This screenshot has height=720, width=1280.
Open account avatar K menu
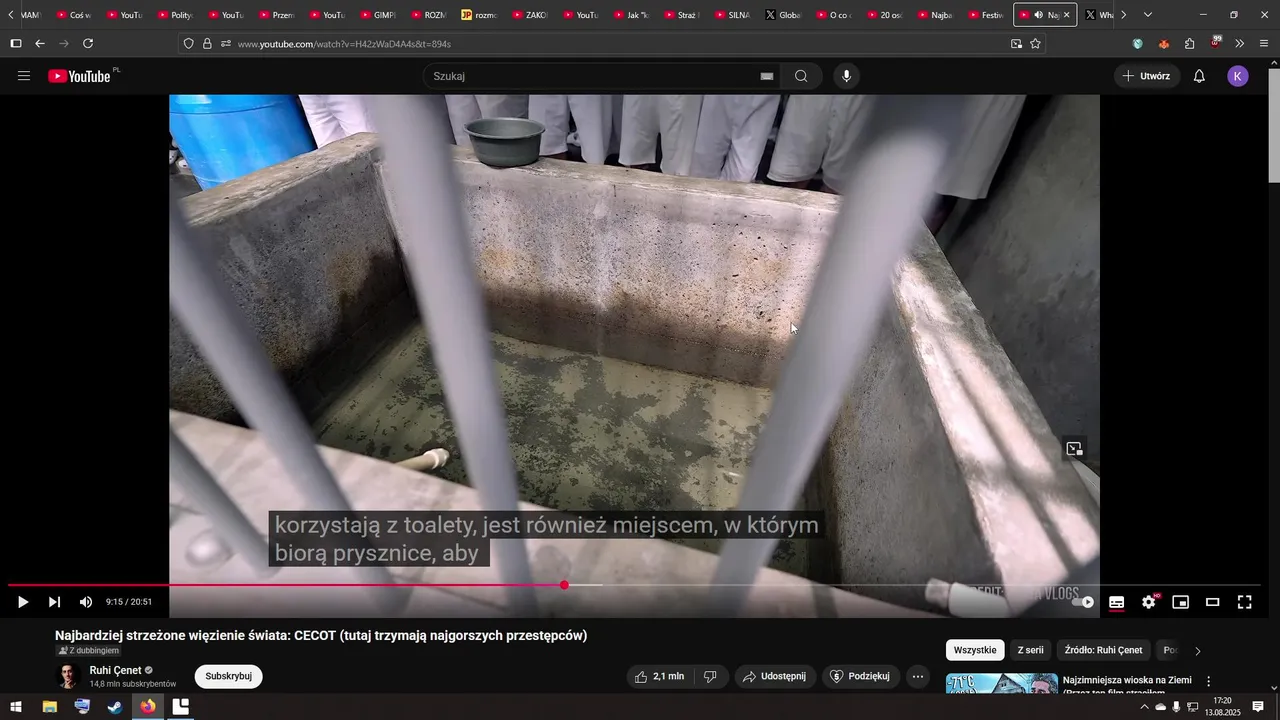[x=1238, y=76]
